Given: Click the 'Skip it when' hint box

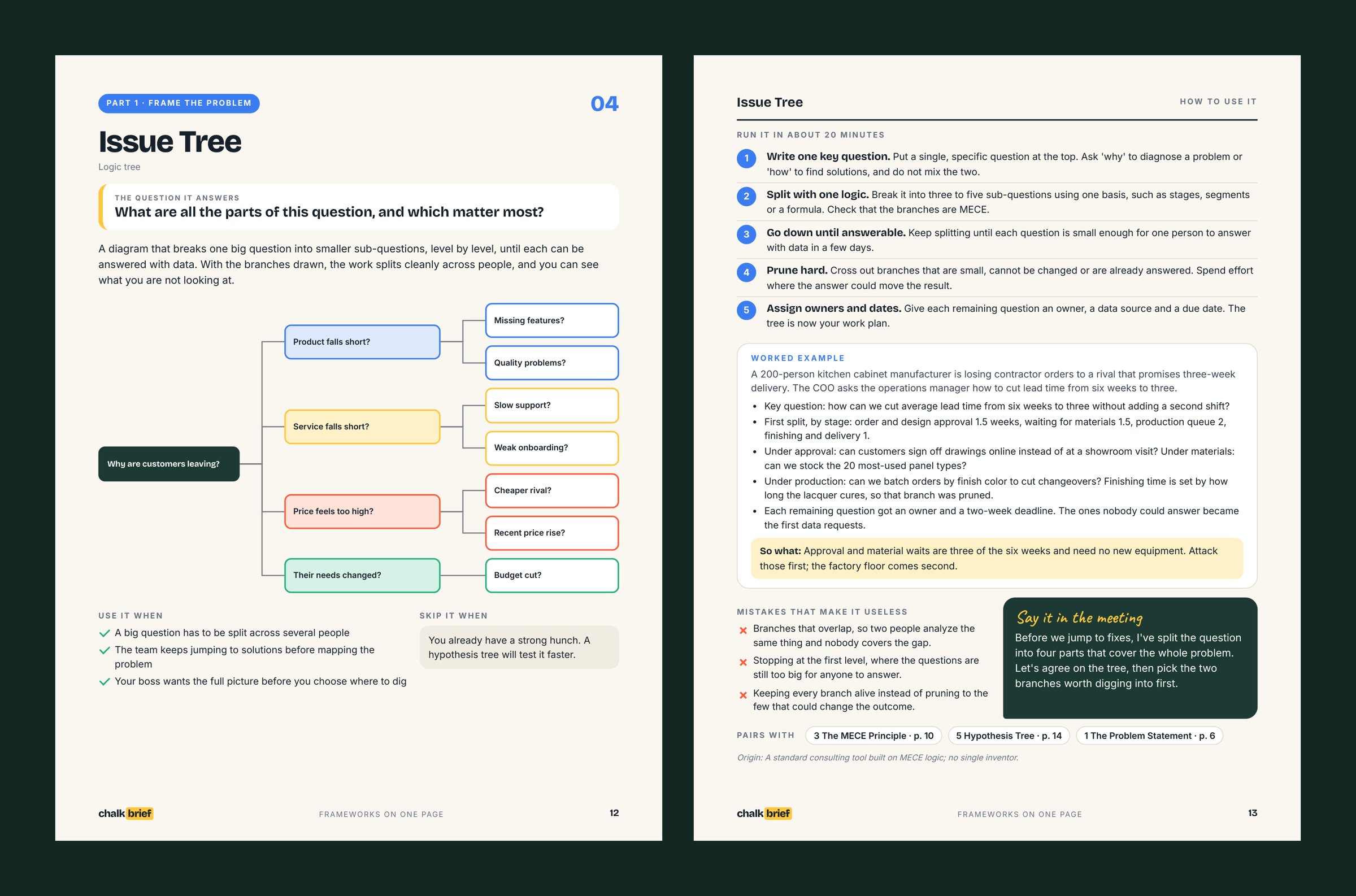Looking at the screenshot, I should (519, 647).
